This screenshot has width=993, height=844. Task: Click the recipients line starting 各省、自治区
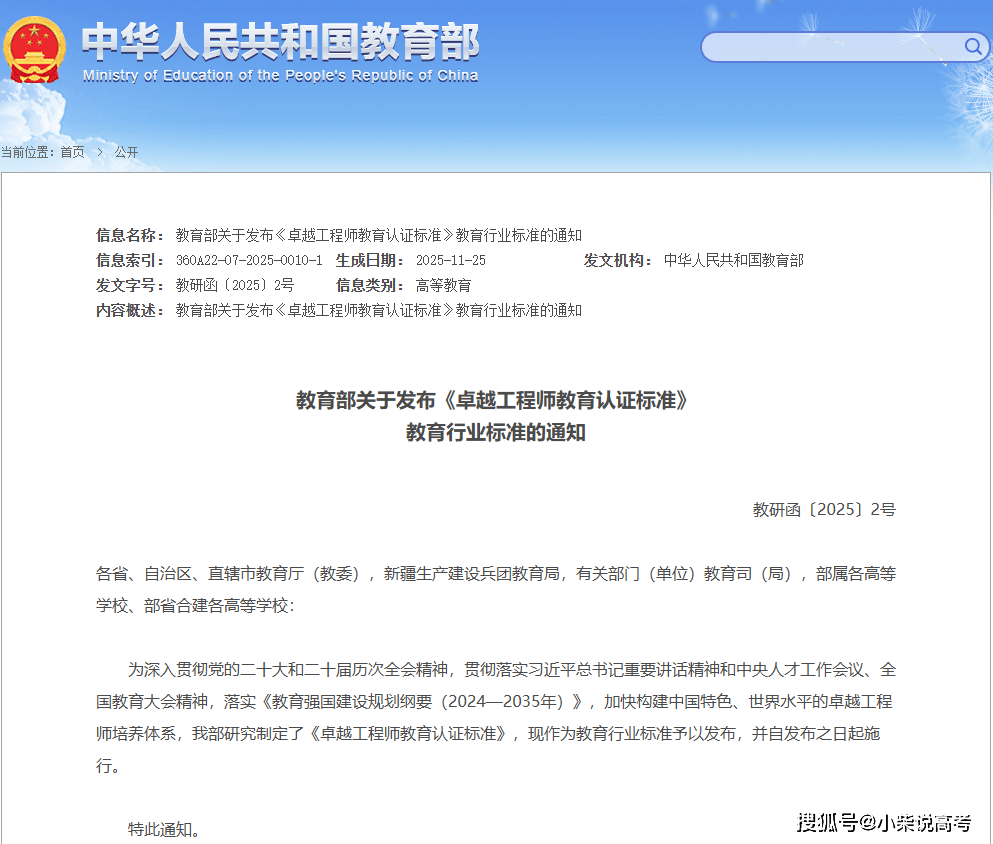pyautogui.click(x=496, y=574)
